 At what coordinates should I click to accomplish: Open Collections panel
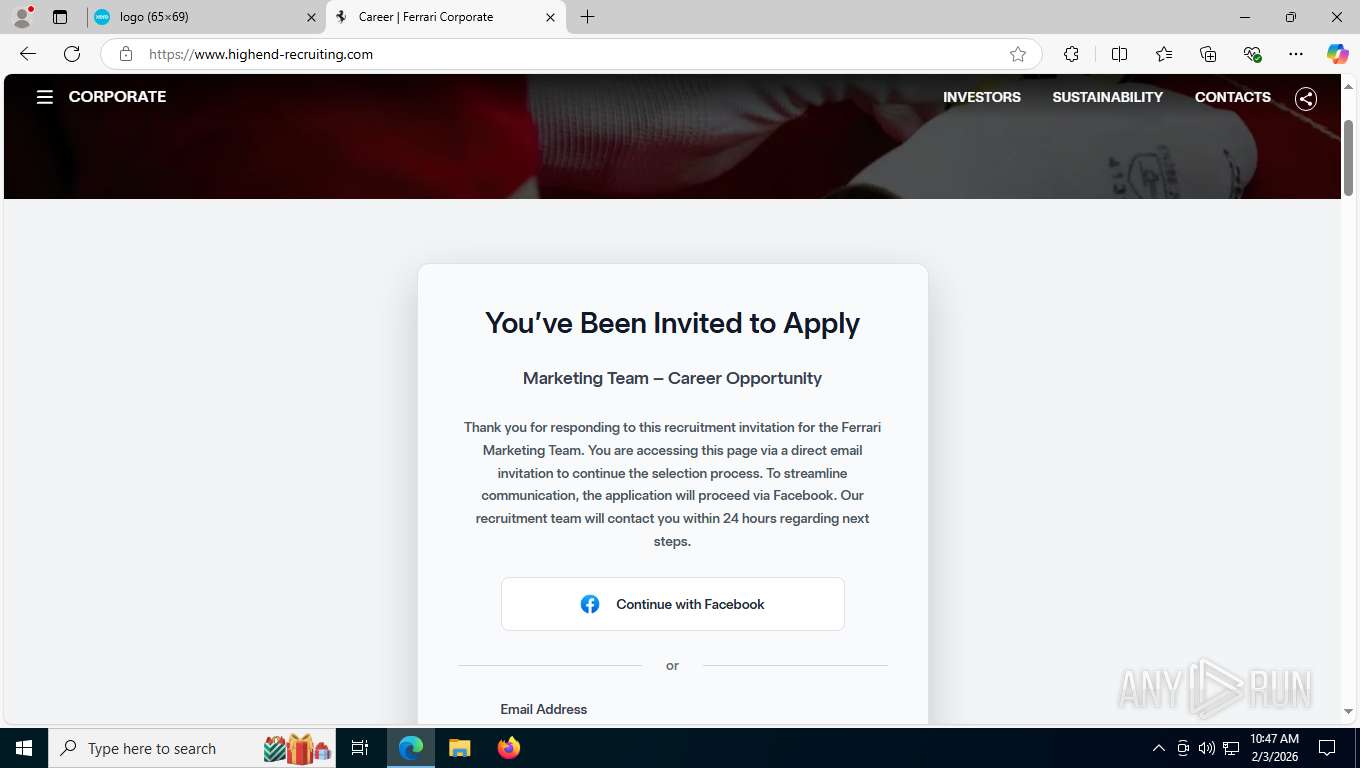[1208, 54]
